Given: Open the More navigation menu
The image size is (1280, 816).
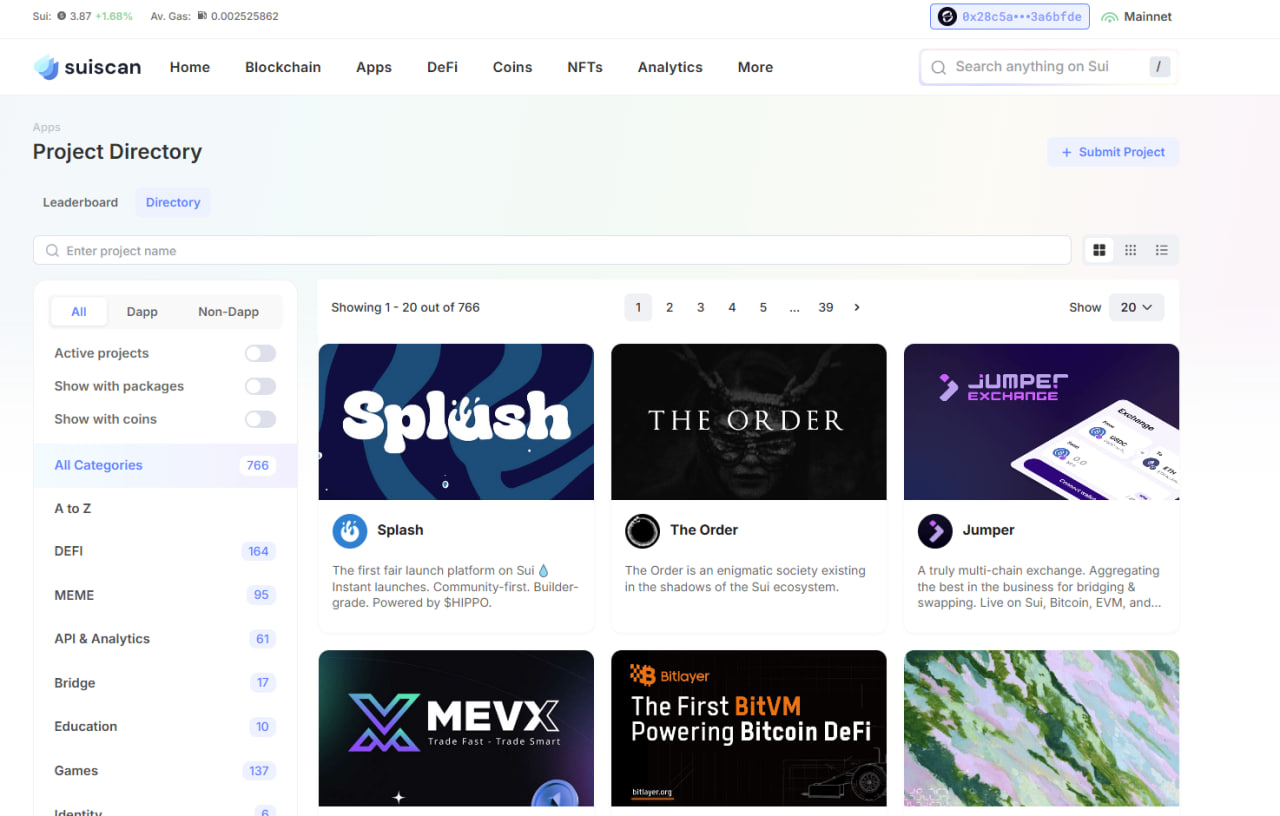Looking at the screenshot, I should click(755, 67).
